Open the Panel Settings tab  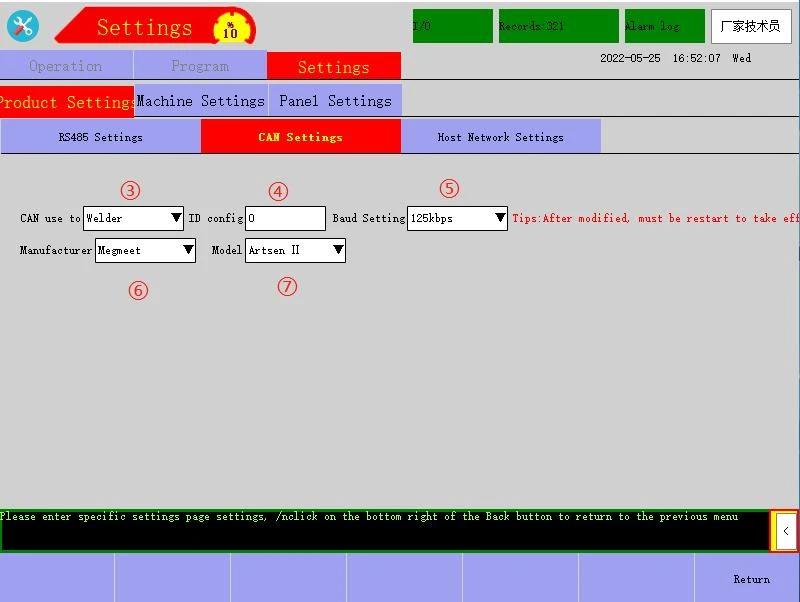coord(335,101)
